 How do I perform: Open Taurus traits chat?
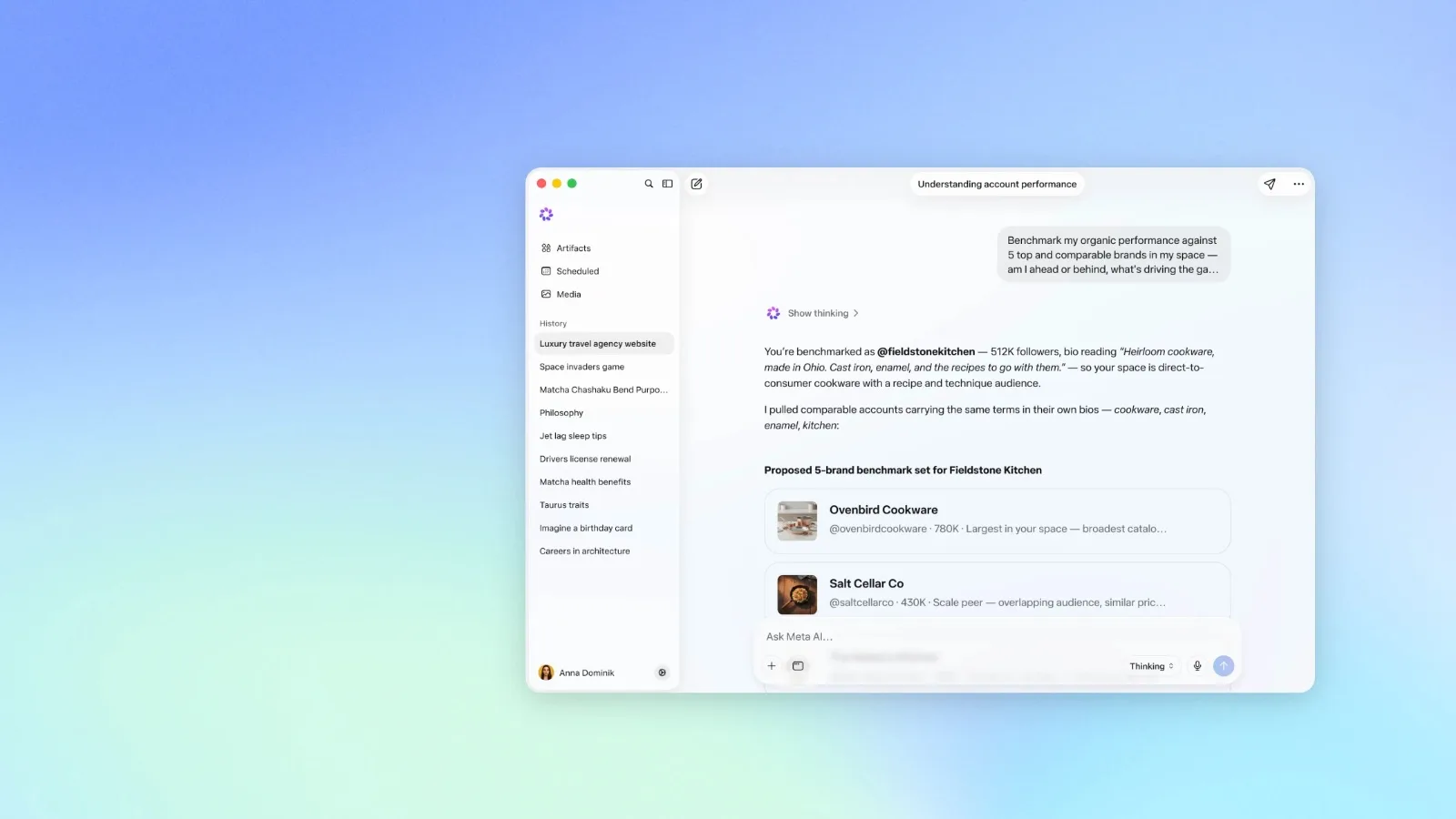tap(564, 505)
